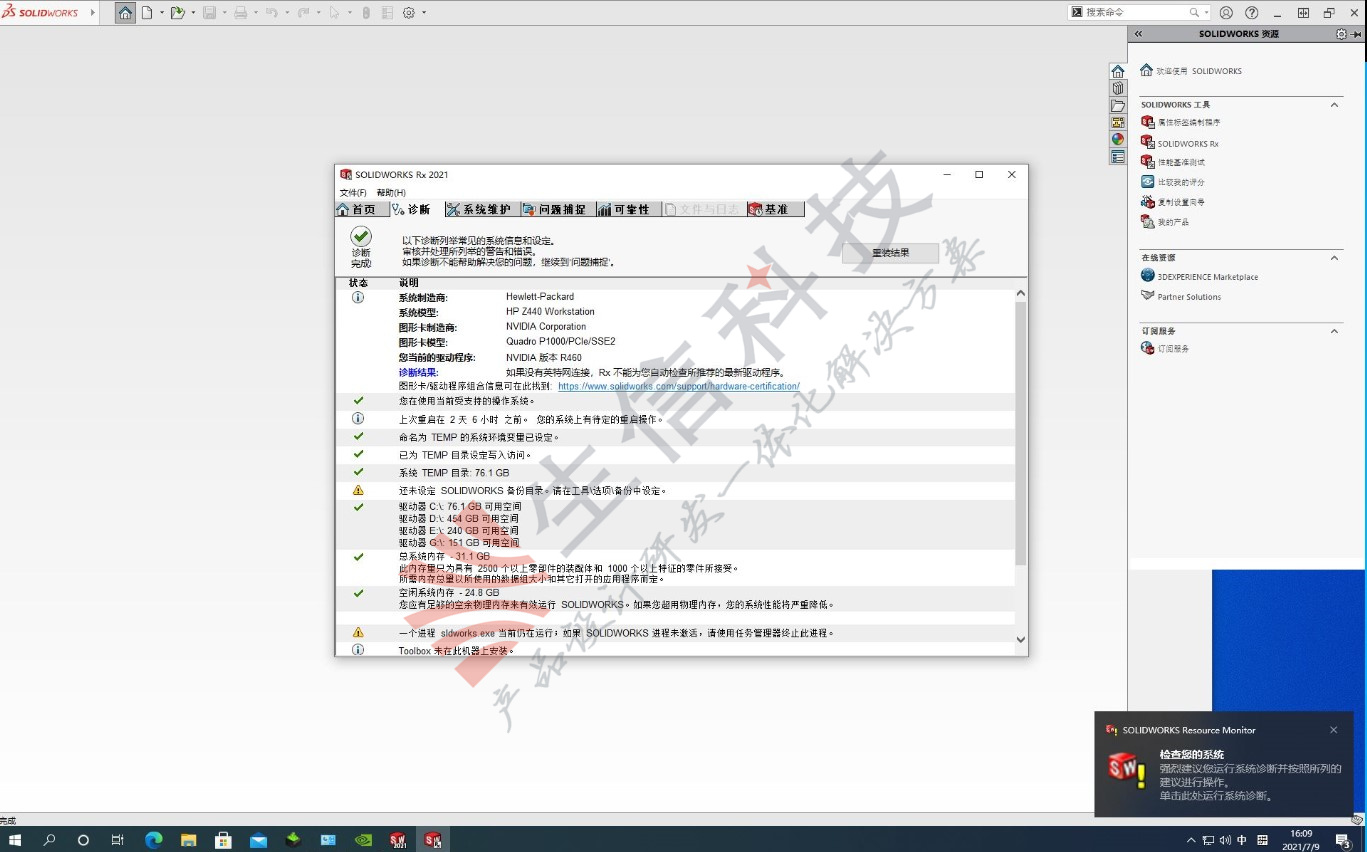This screenshot has width=1367, height=852.
Task: Open the Options gear in the top toolbar
Action: tap(408, 13)
